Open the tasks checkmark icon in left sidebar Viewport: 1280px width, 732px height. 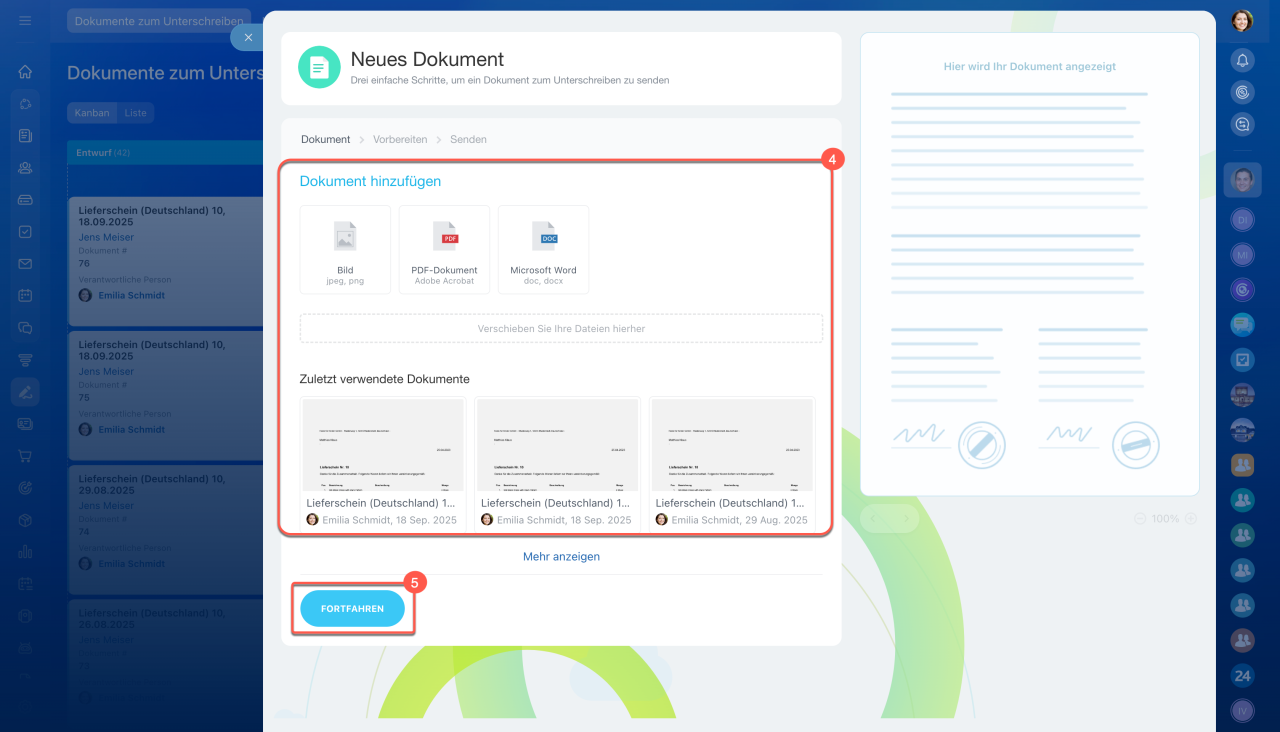[x=25, y=232]
